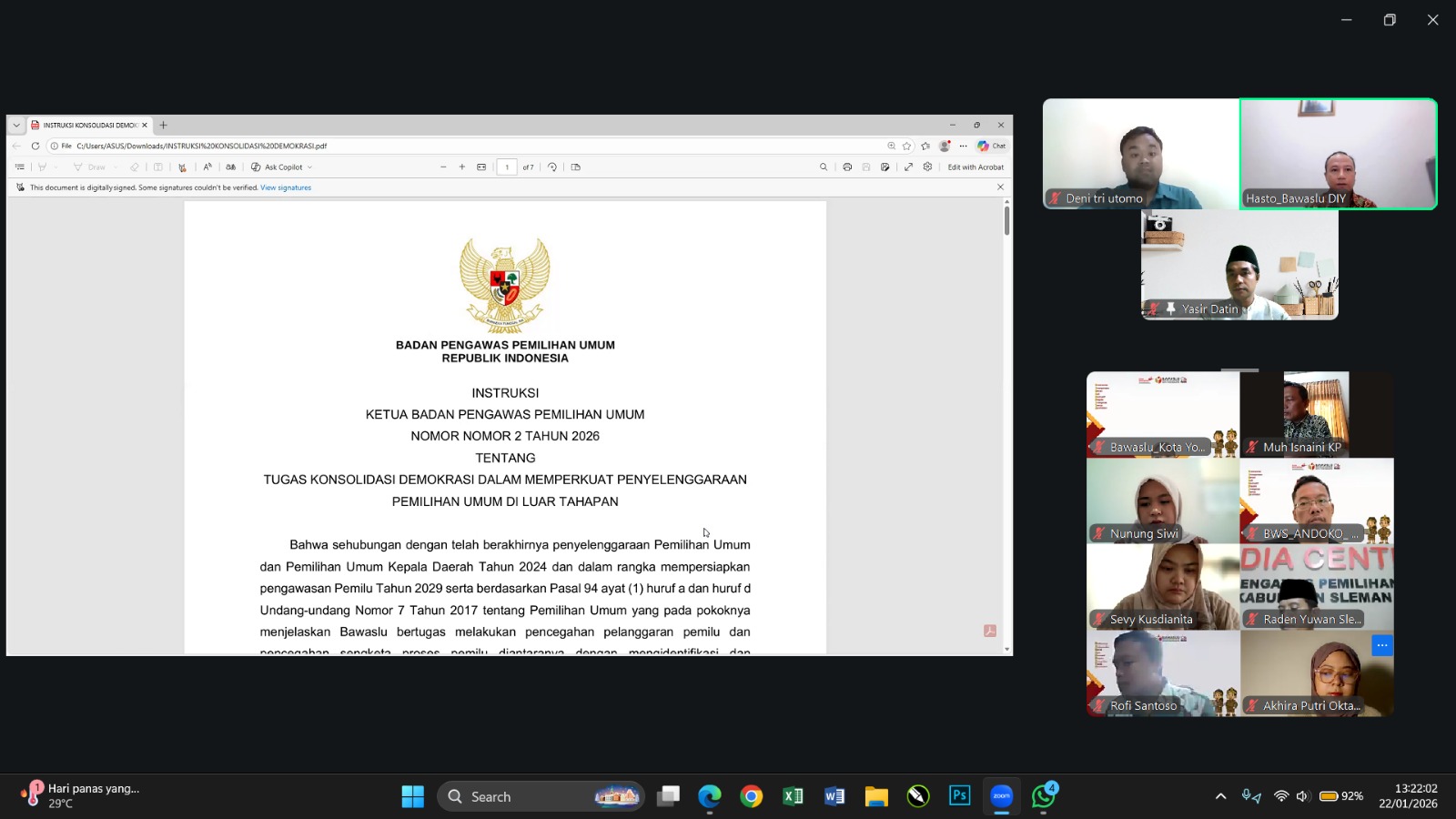Click Ask Copilot in PDF toolbar

(x=277, y=167)
